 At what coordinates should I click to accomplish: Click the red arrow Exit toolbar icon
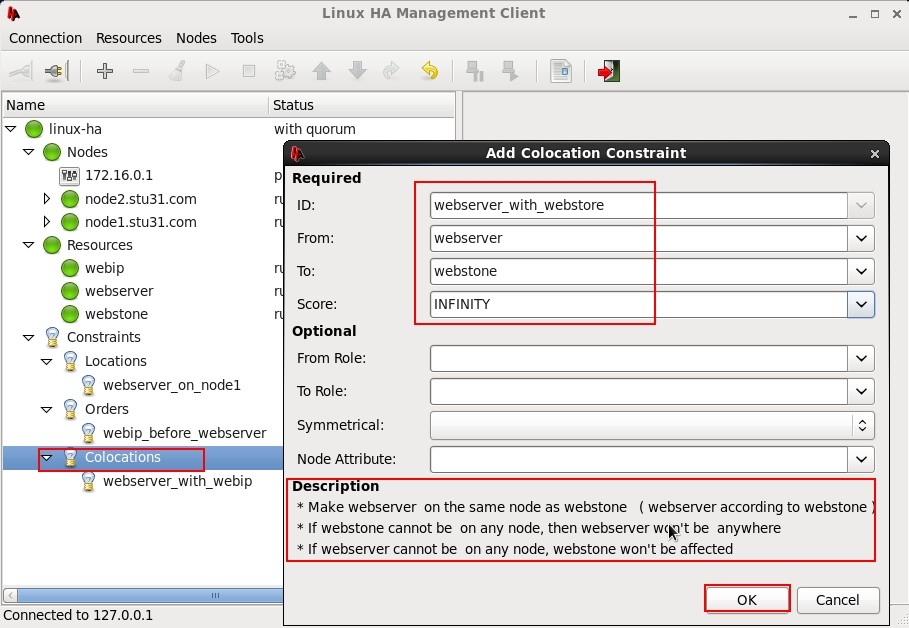pyautogui.click(x=609, y=71)
